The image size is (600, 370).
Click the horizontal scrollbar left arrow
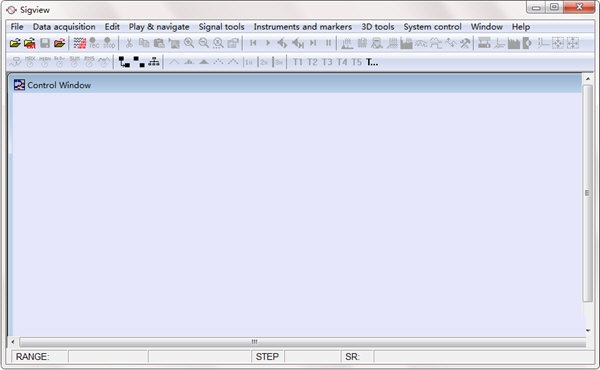tap(13, 342)
